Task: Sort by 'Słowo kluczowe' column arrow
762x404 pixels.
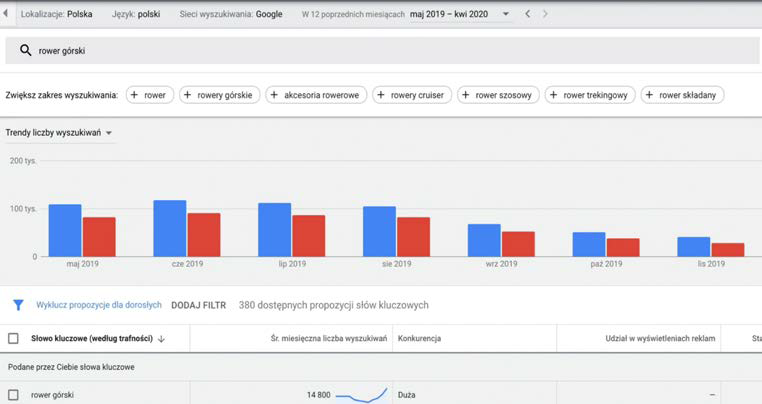Action: tap(161, 339)
